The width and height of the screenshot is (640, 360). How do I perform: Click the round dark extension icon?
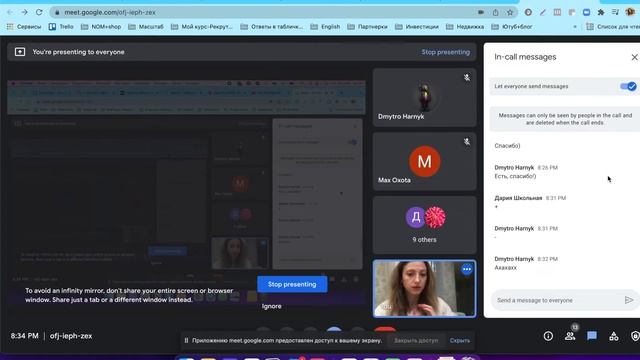(528, 12)
